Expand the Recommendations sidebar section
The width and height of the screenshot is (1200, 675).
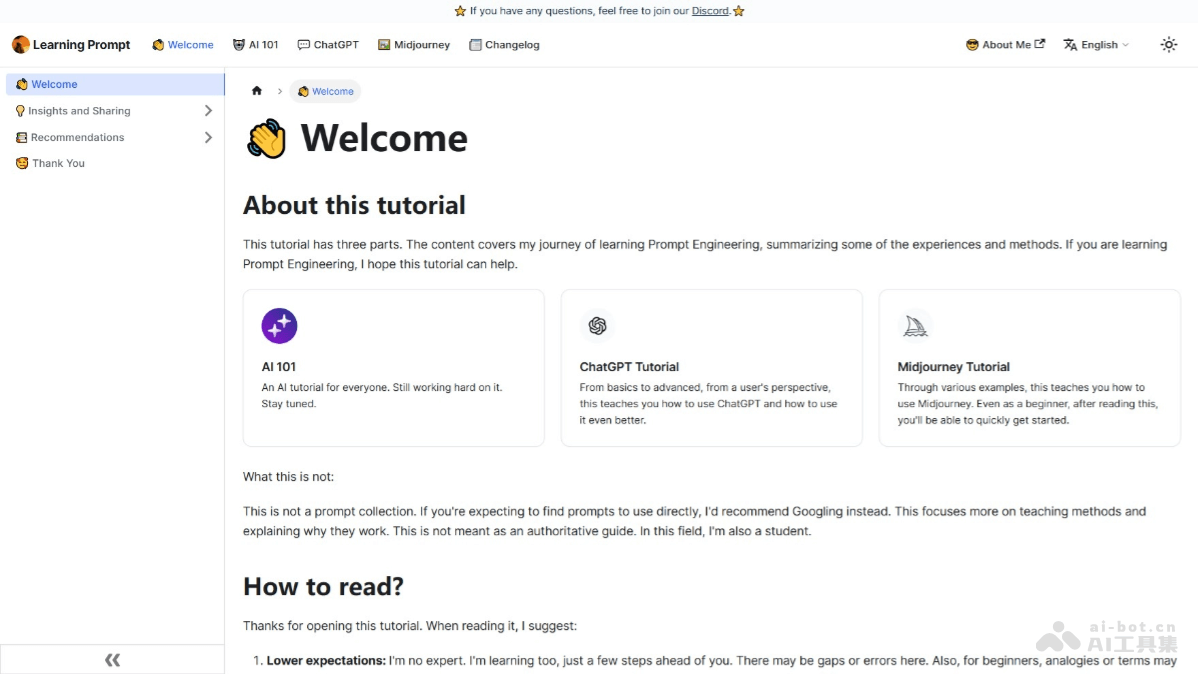tap(209, 137)
